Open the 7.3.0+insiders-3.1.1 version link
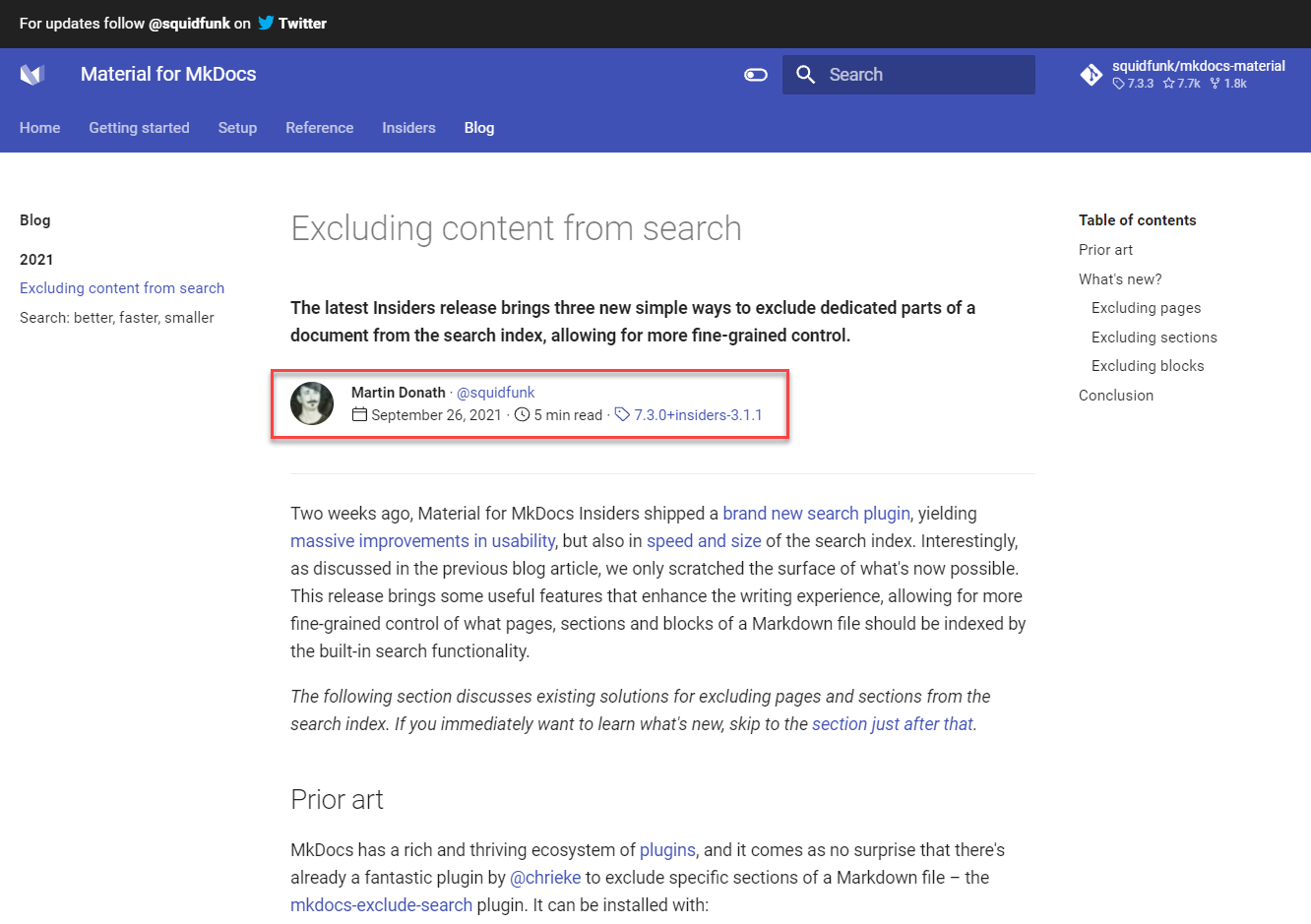 point(698,415)
